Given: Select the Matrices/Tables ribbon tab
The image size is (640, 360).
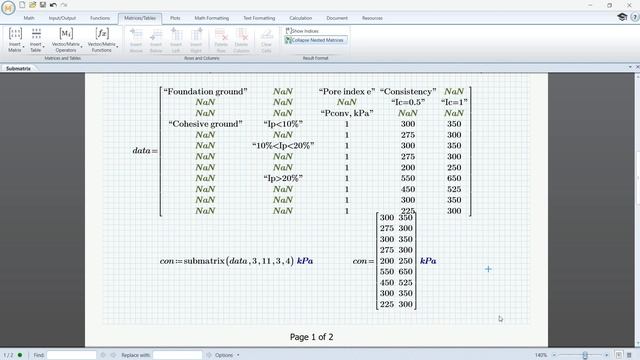Looking at the screenshot, I should coord(140,18).
